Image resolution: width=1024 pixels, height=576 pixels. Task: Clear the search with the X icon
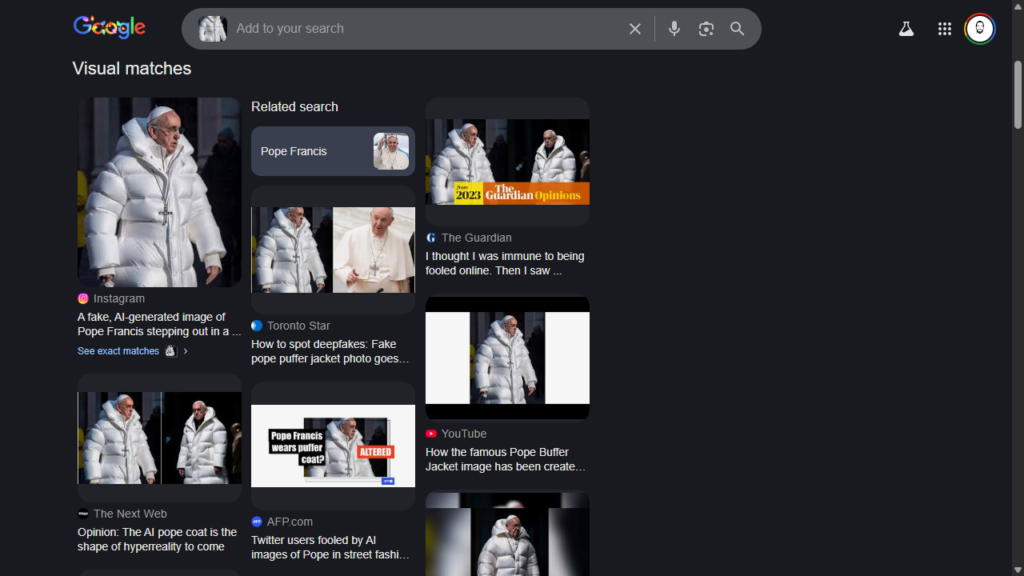tap(635, 29)
